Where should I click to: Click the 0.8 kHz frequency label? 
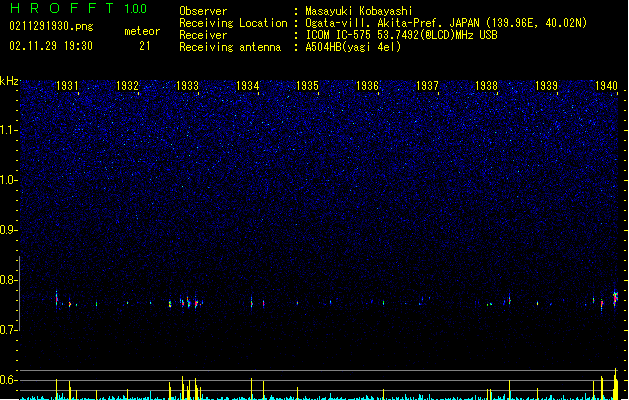[9, 280]
